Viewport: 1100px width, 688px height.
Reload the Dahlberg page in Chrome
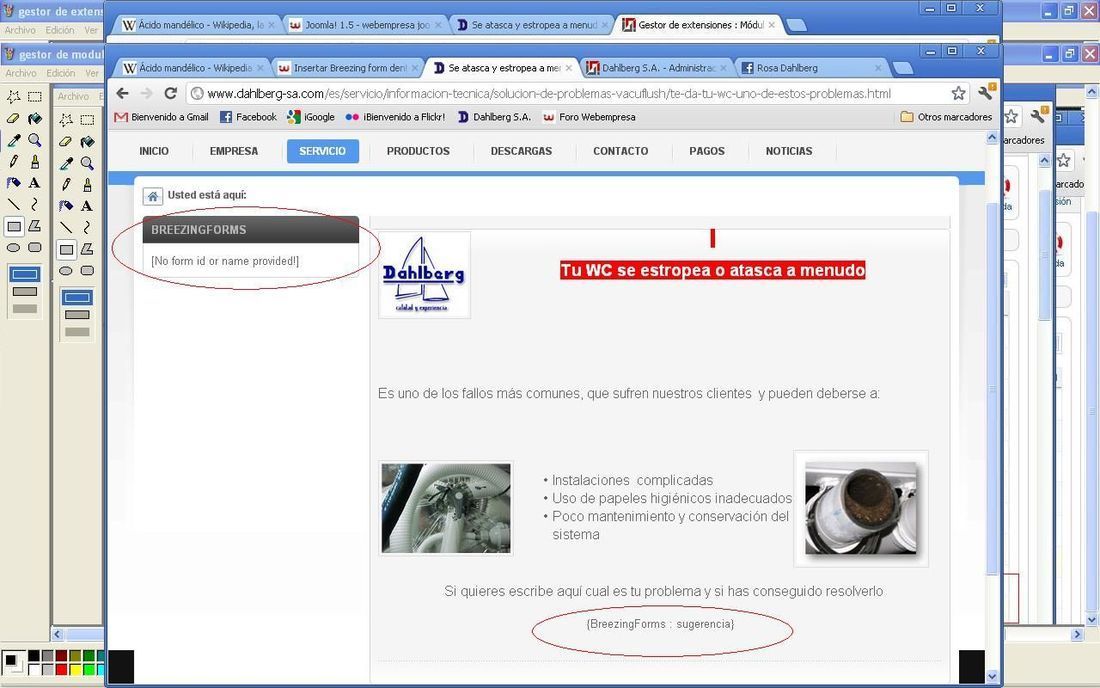[170, 93]
